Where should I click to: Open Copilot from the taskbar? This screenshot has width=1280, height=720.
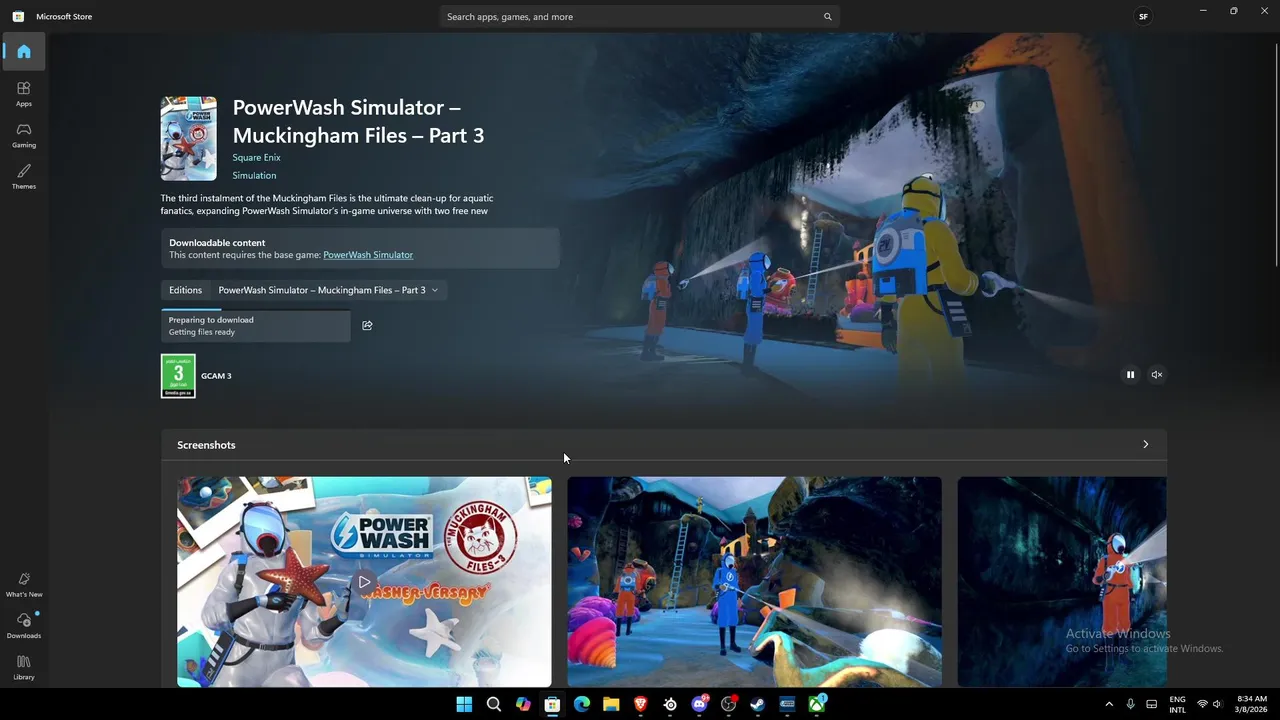click(523, 704)
